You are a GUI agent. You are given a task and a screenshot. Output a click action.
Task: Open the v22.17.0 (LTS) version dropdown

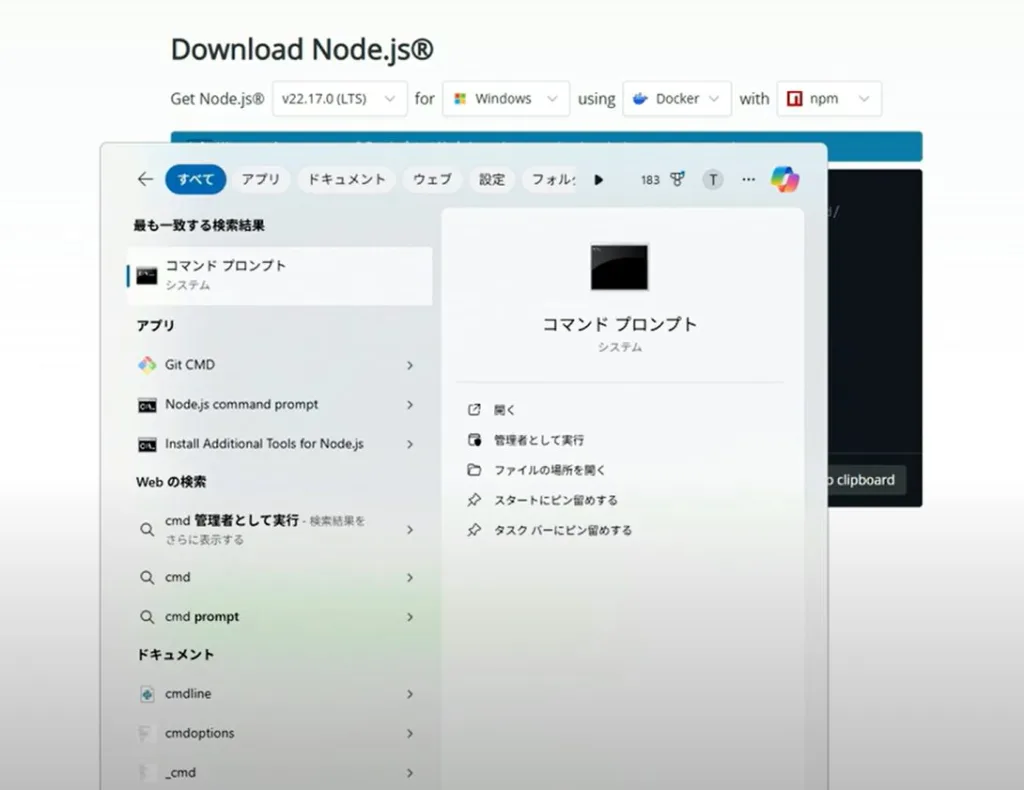[340, 99]
